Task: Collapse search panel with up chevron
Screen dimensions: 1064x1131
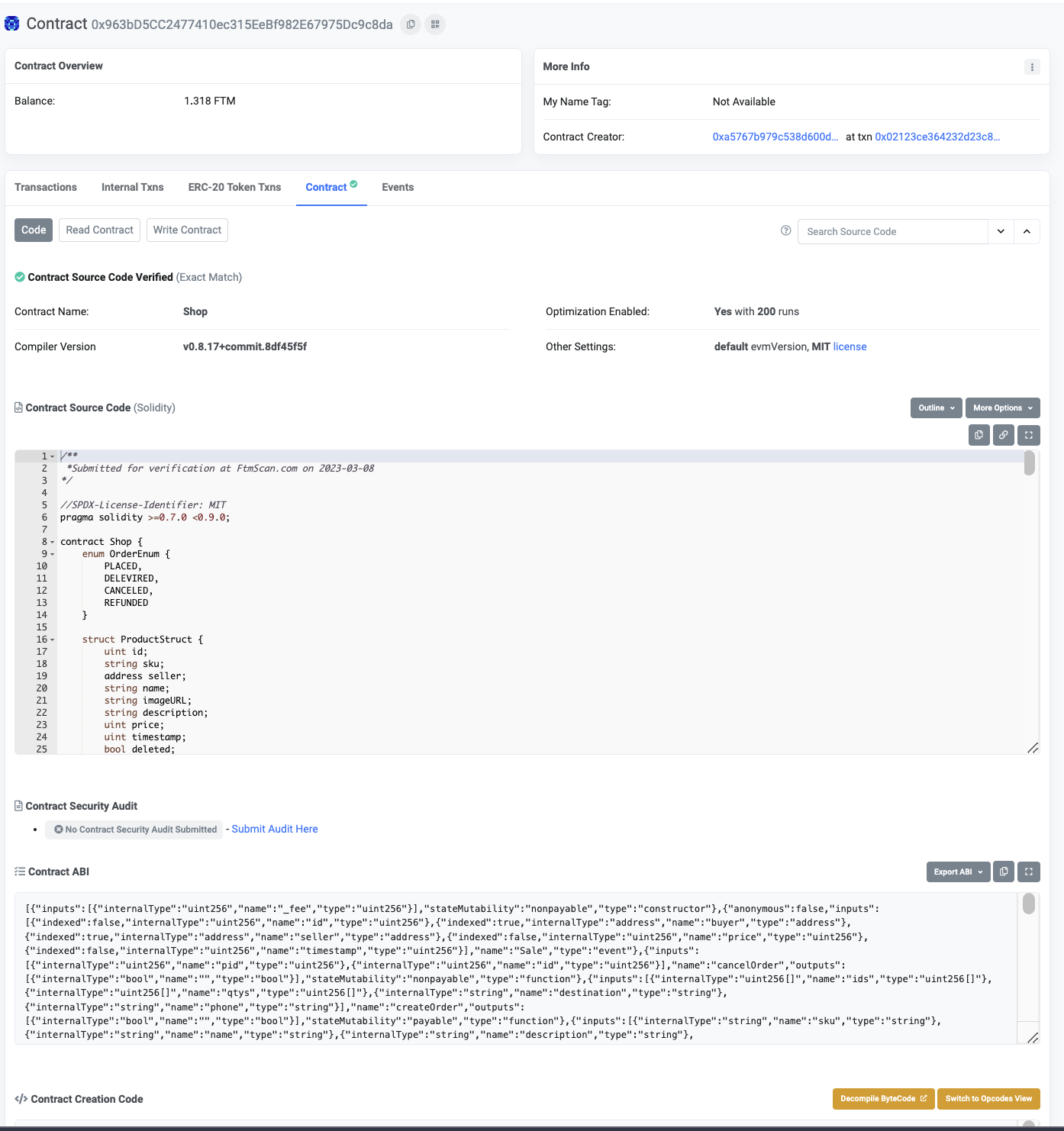Action: [x=1027, y=231]
